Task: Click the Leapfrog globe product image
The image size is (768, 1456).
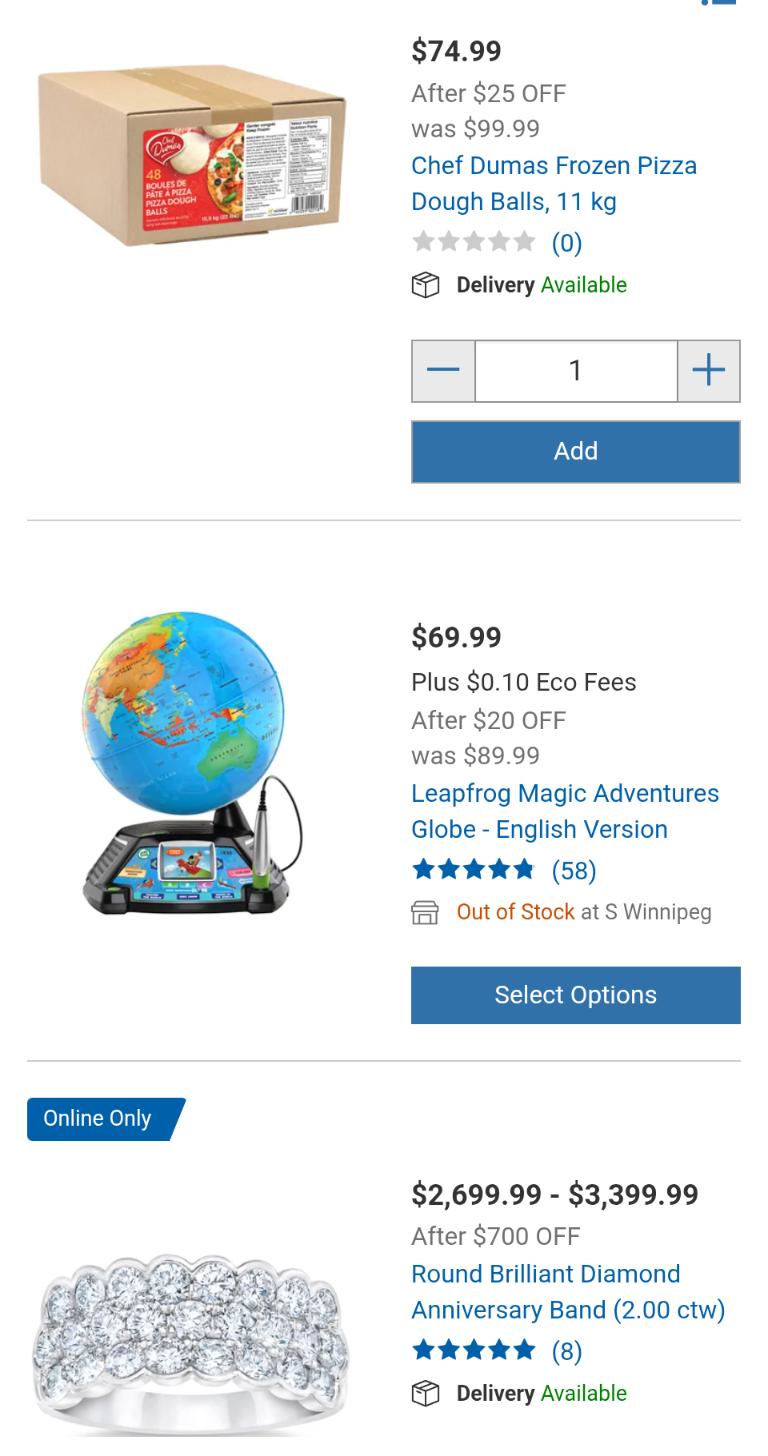Action: click(x=192, y=763)
